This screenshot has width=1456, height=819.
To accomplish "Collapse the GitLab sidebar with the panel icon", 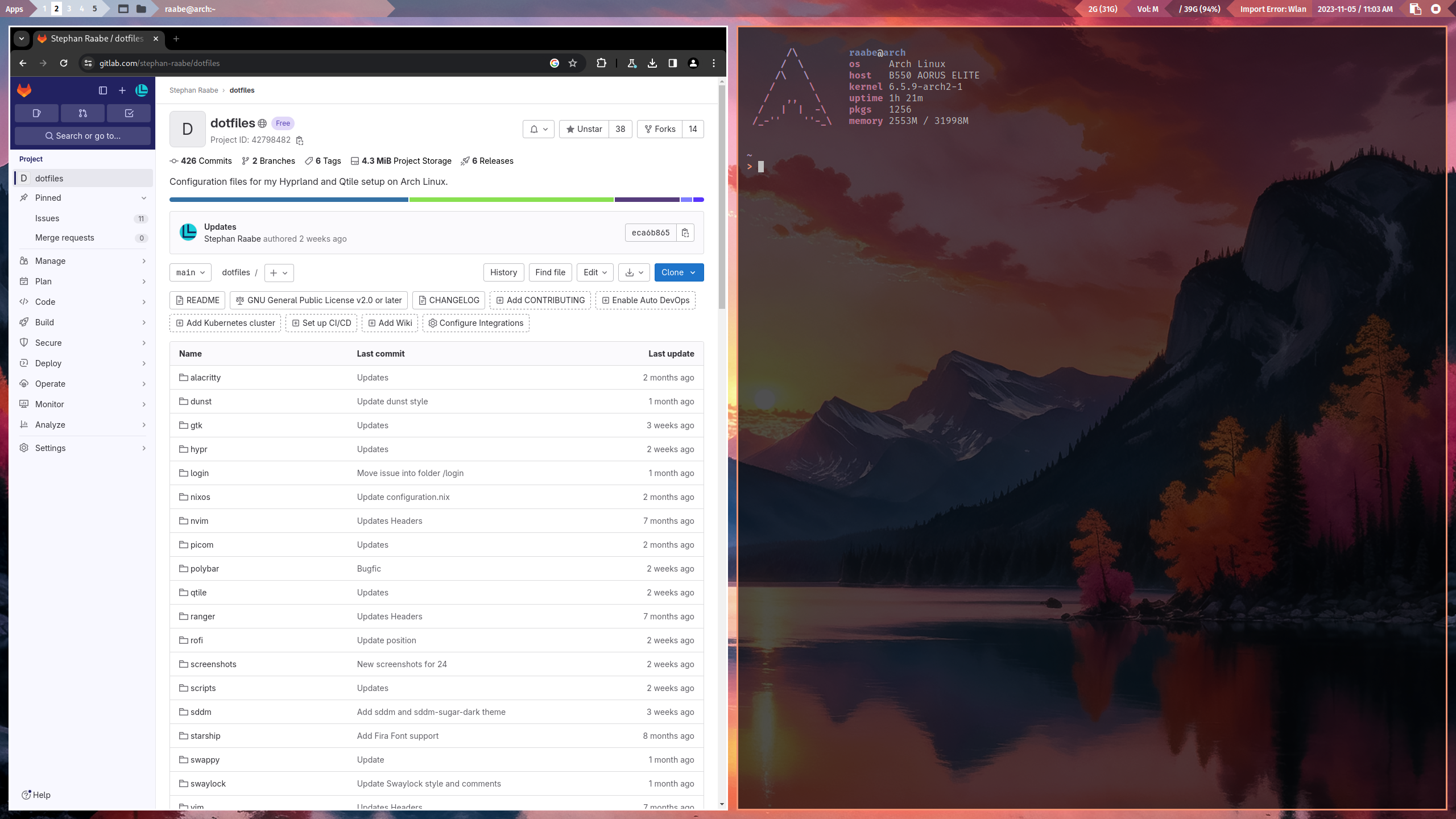I will click(x=103, y=90).
